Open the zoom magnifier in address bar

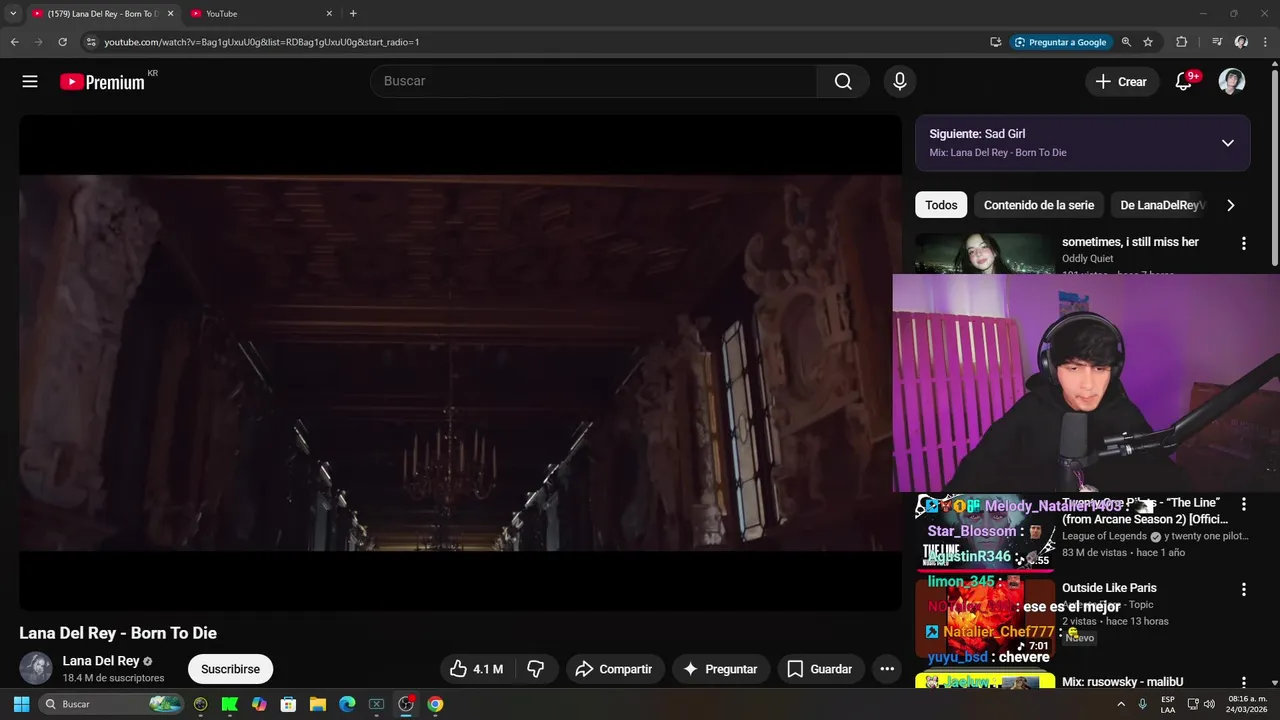[1126, 42]
